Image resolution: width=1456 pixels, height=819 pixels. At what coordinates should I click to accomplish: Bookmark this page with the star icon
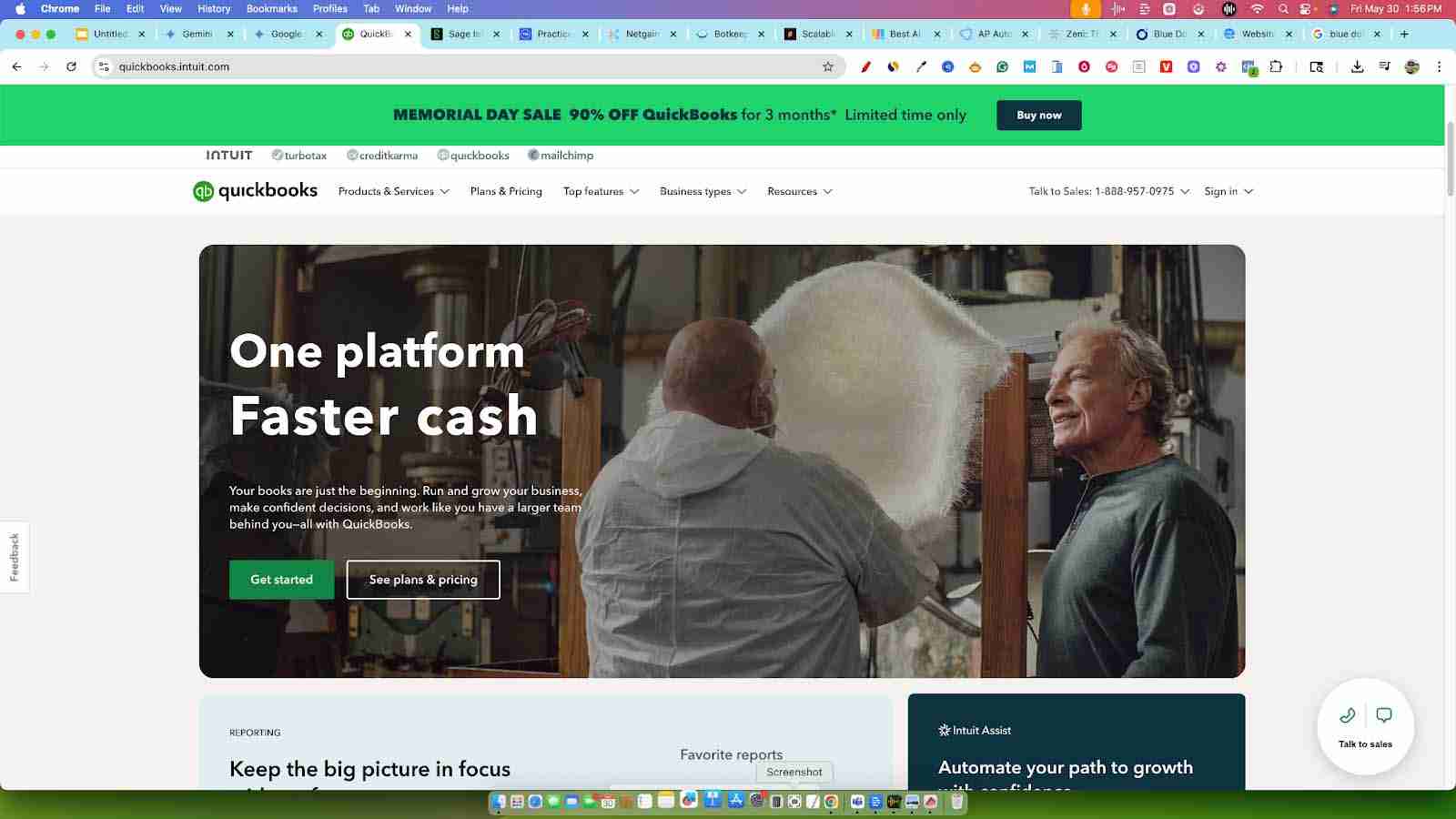[x=827, y=66]
